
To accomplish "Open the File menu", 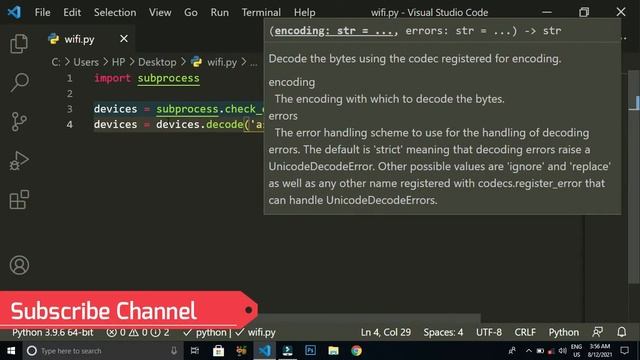I will tap(42, 12).
